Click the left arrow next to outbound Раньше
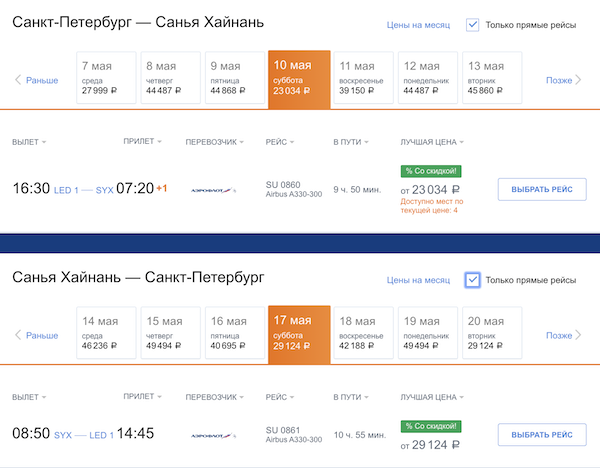 pos(18,80)
